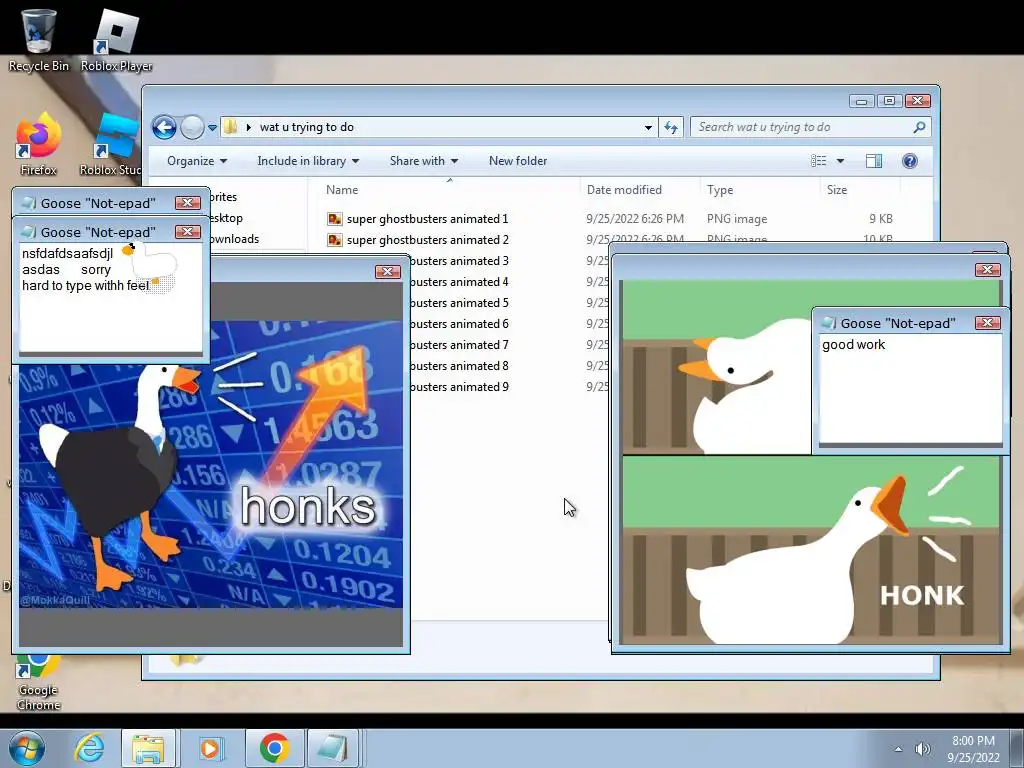This screenshot has width=1024, height=768.
Task: Close the honks meme image window
Action: [388, 272]
